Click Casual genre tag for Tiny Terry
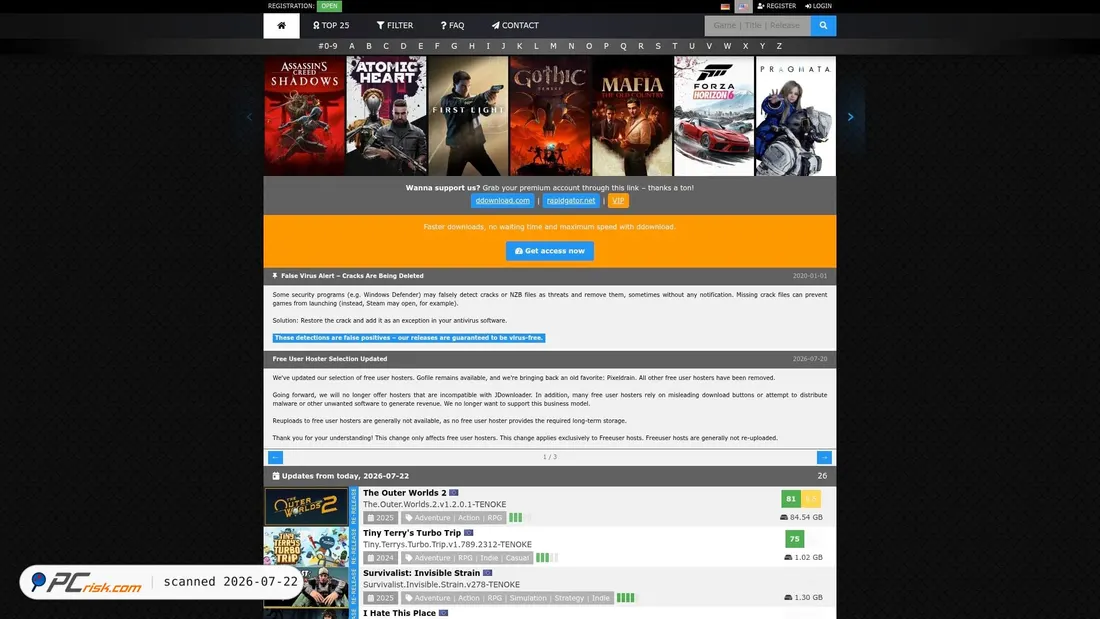Viewport: 1100px width, 619px height. pyautogui.click(x=517, y=558)
